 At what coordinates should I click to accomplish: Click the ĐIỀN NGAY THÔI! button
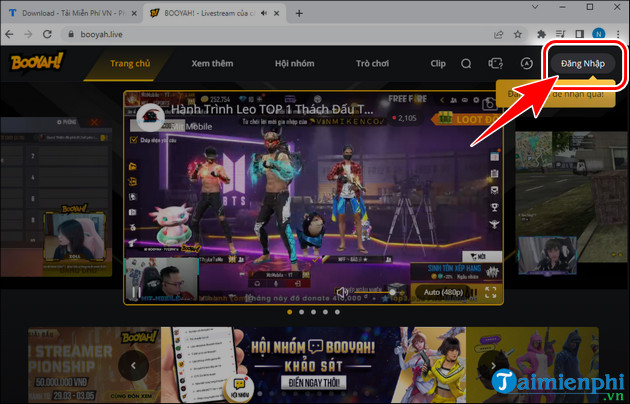click(x=314, y=383)
